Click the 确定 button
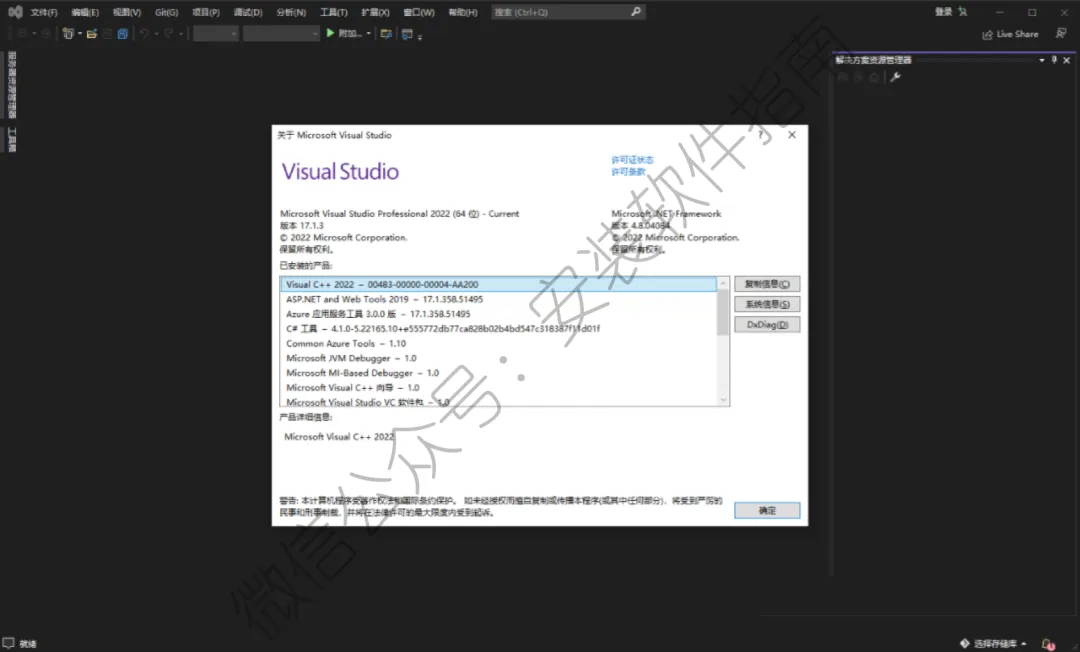The height and width of the screenshot is (652, 1080). click(x=767, y=510)
